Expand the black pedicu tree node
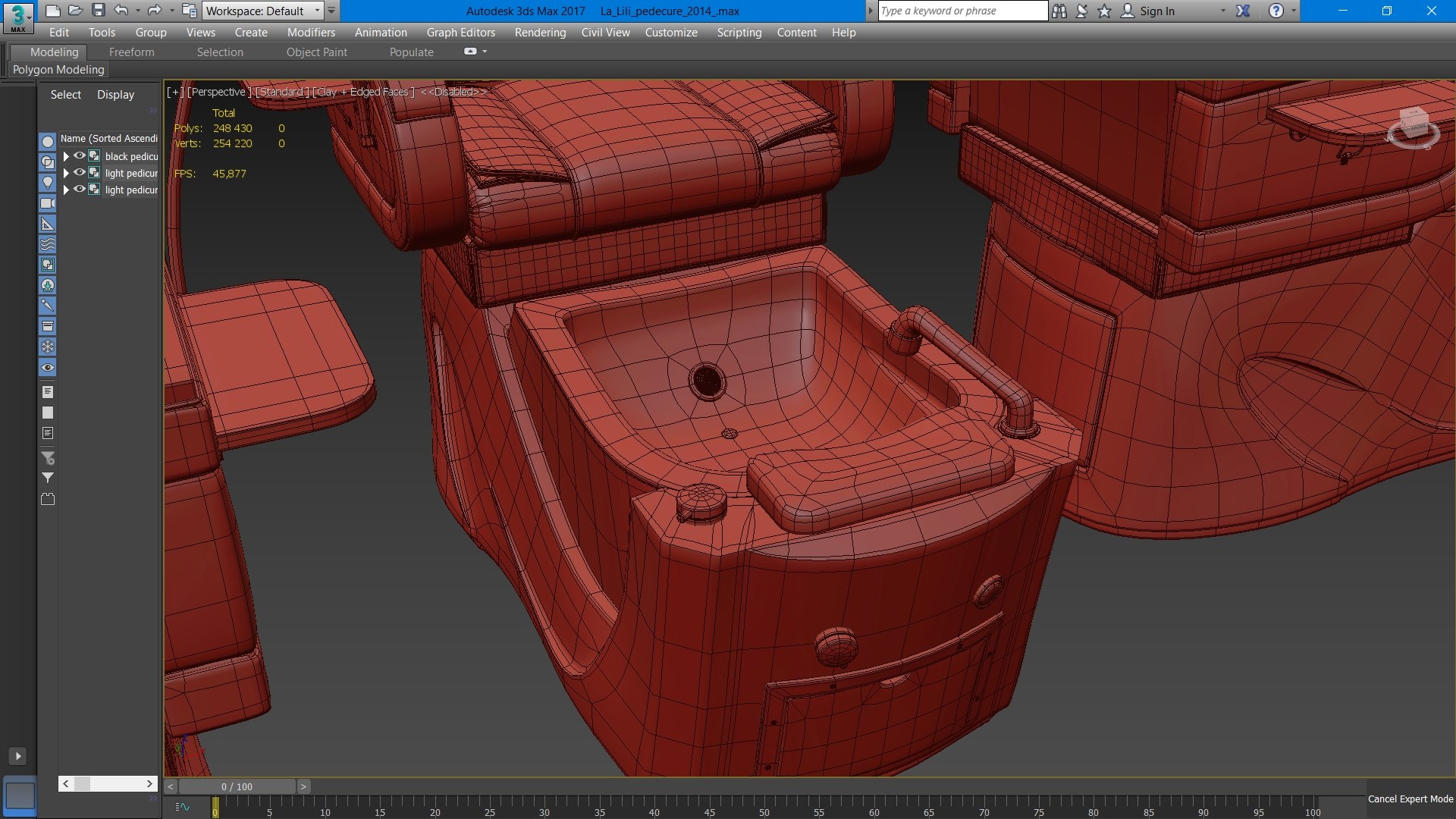Screen dimensions: 1456x819 click(66, 156)
